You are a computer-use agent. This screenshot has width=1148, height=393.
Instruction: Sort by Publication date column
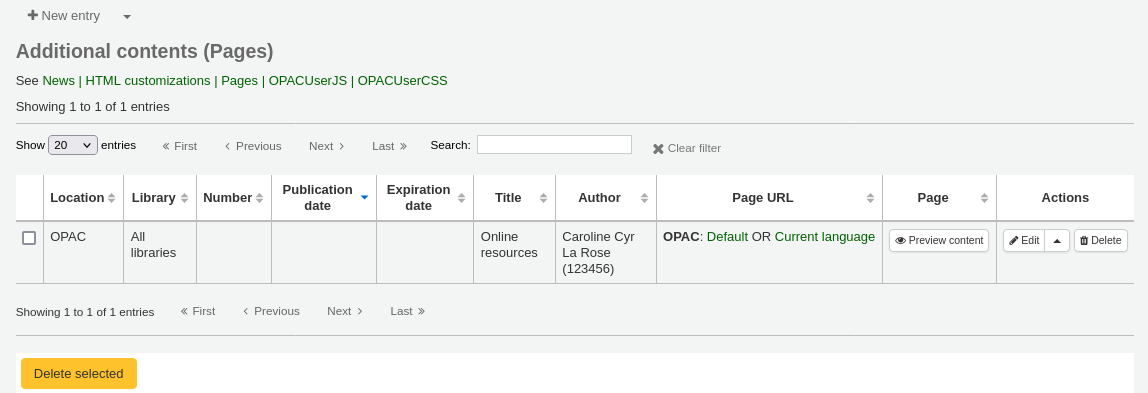click(x=324, y=198)
